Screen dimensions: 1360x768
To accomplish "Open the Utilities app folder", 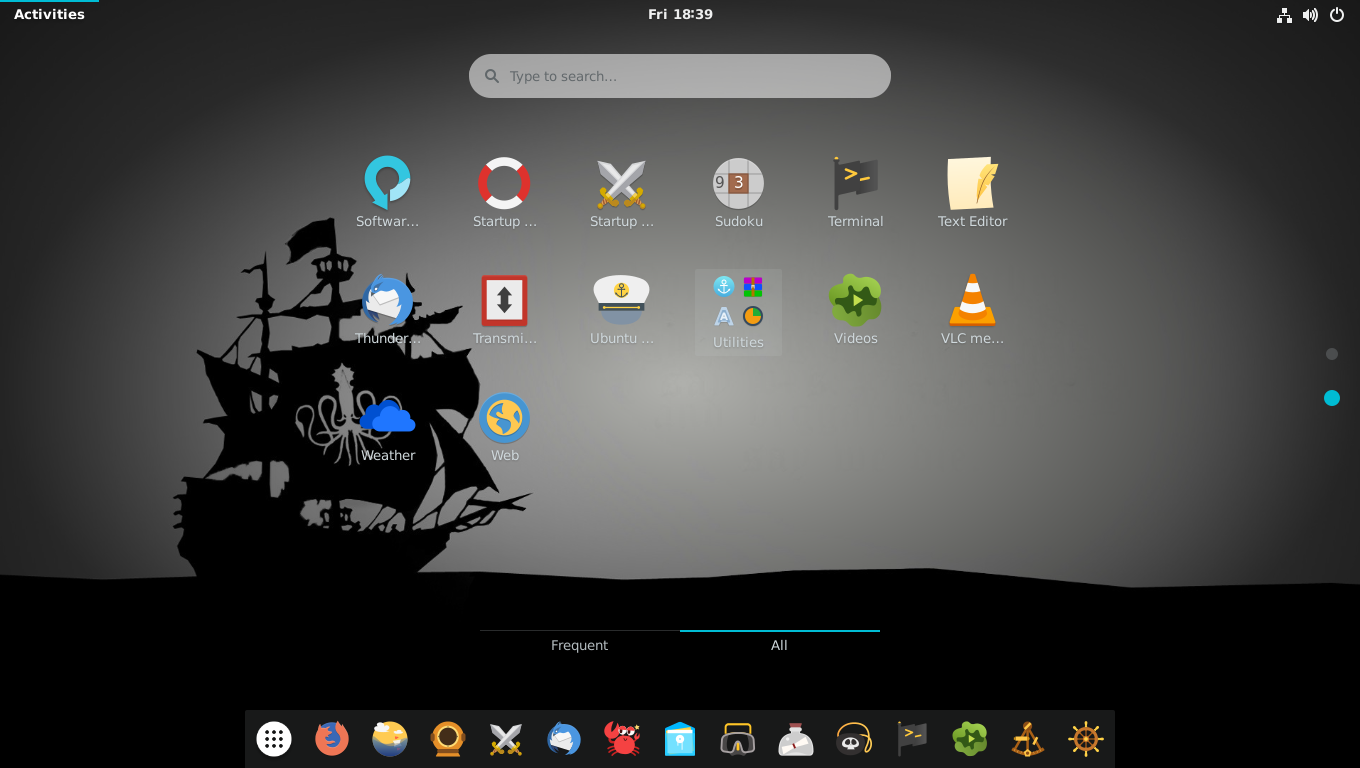I will 739,312.
